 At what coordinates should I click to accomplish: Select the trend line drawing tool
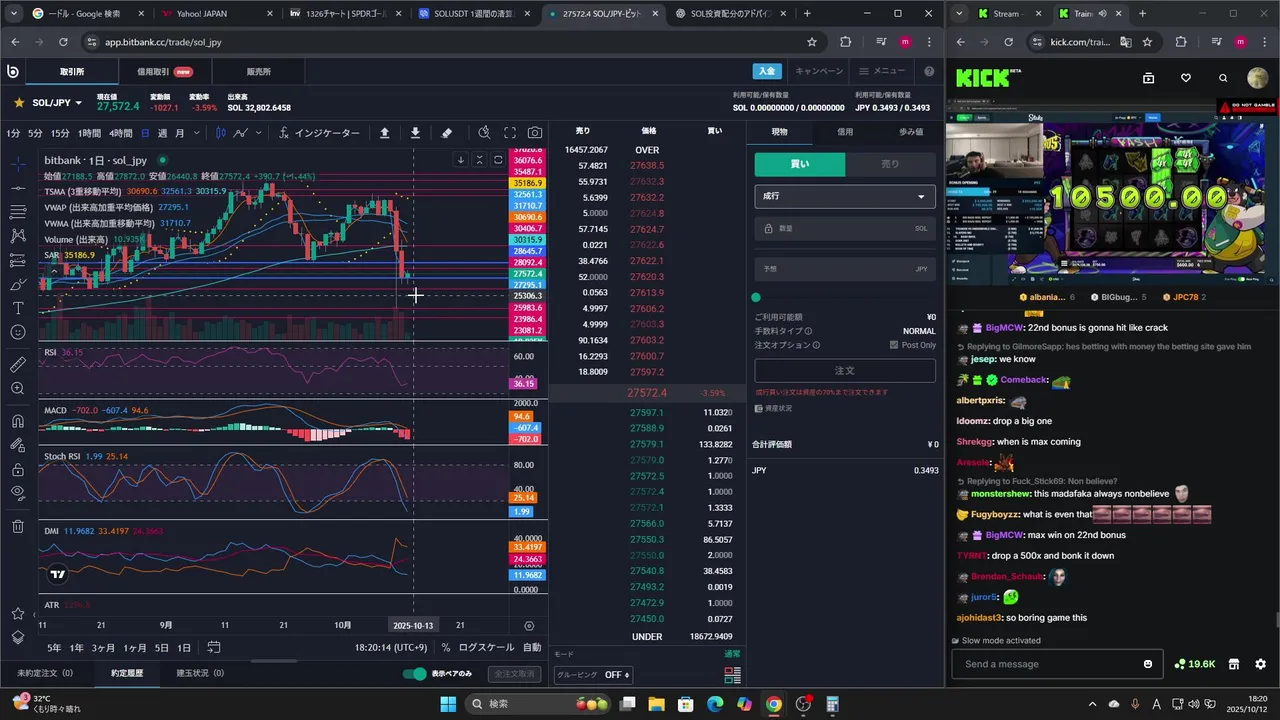point(18,188)
